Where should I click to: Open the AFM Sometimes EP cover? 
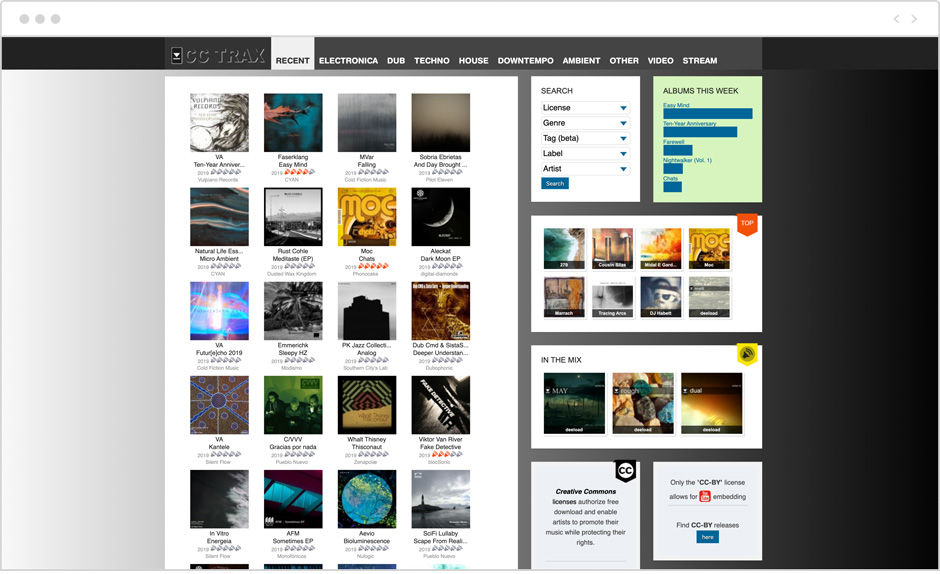[x=293, y=499]
